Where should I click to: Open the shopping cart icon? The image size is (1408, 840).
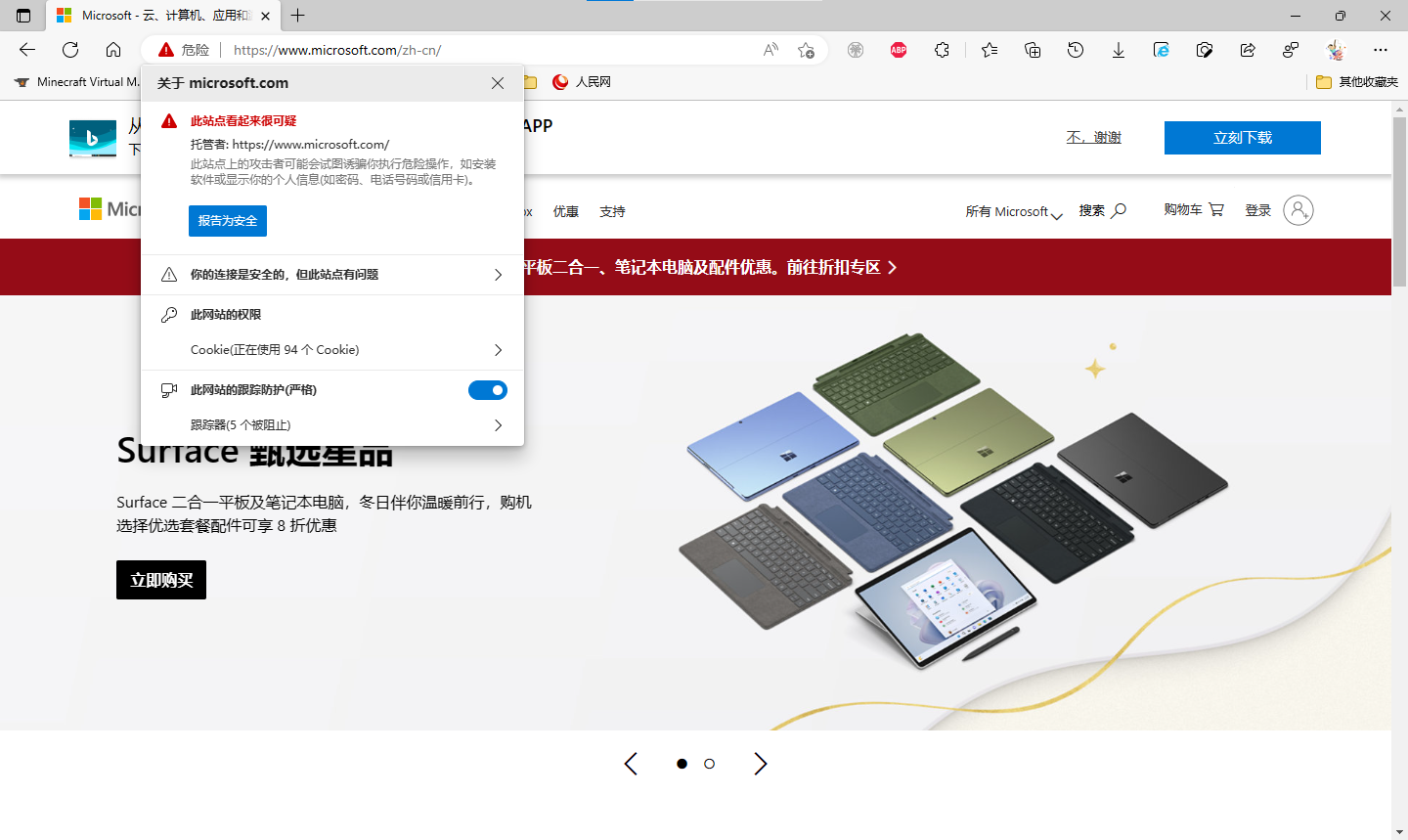point(1216,209)
